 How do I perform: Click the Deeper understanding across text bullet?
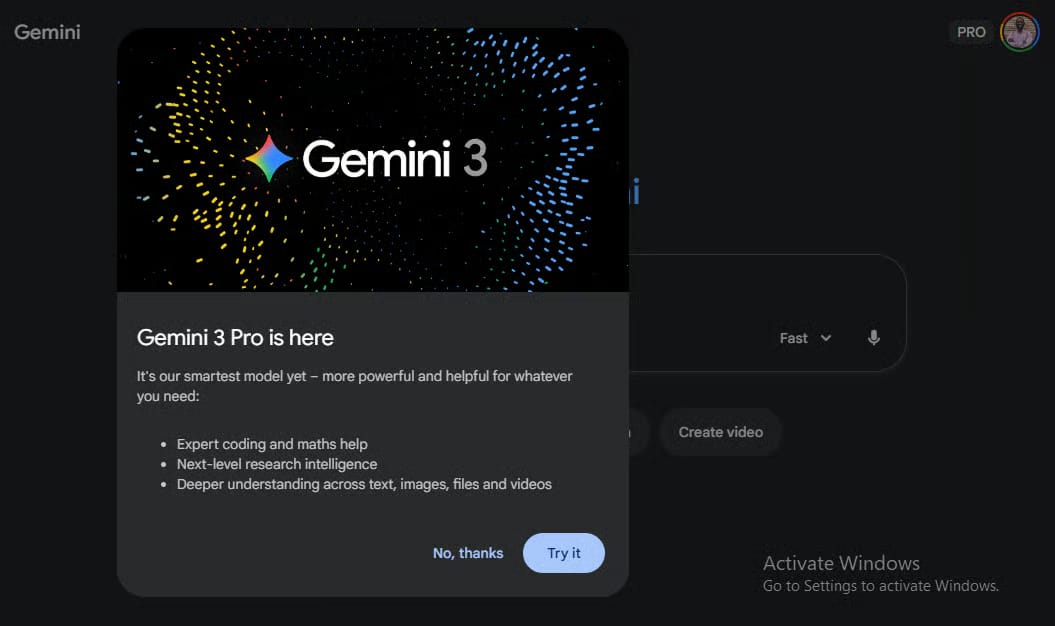point(364,485)
